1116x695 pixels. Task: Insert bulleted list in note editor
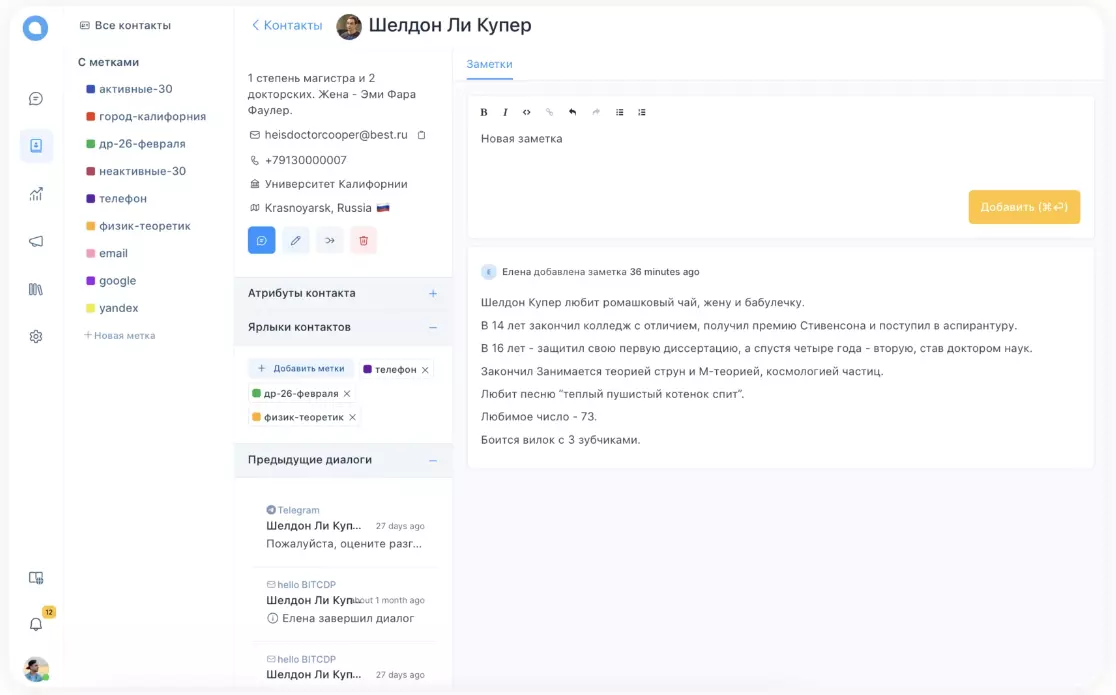pyautogui.click(x=619, y=112)
